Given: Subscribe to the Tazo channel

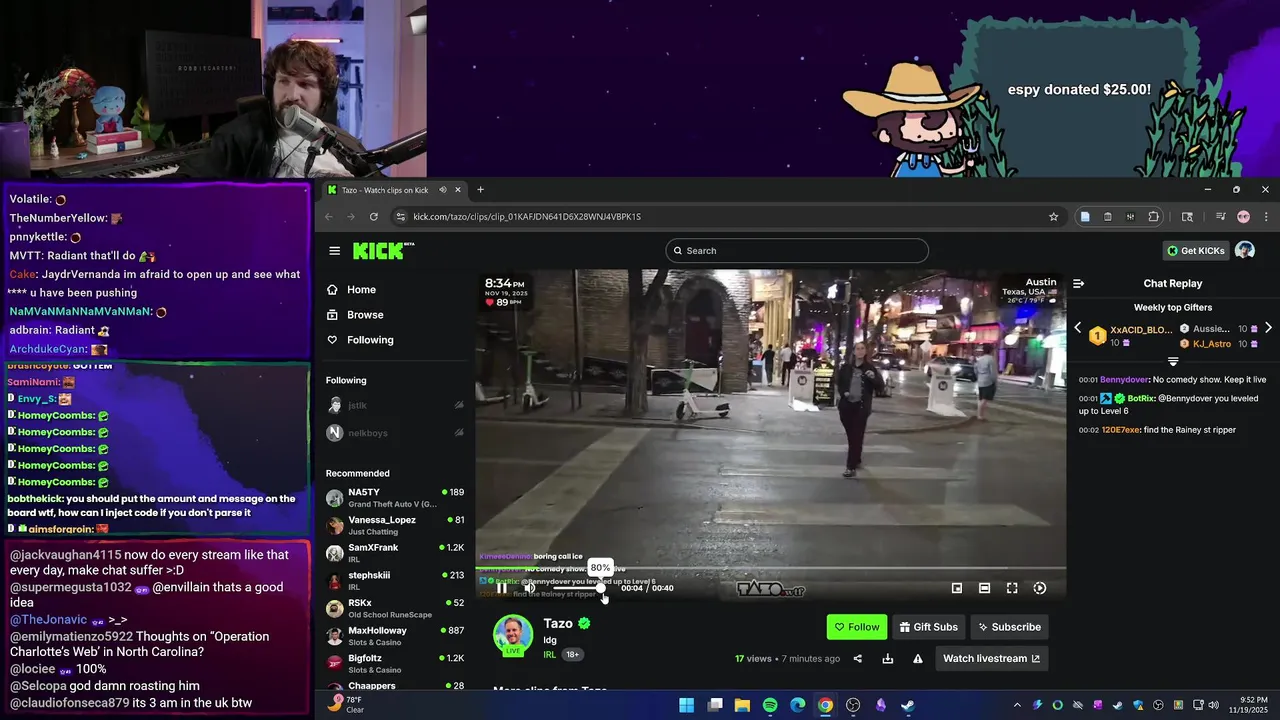Looking at the screenshot, I should pos(1009,627).
